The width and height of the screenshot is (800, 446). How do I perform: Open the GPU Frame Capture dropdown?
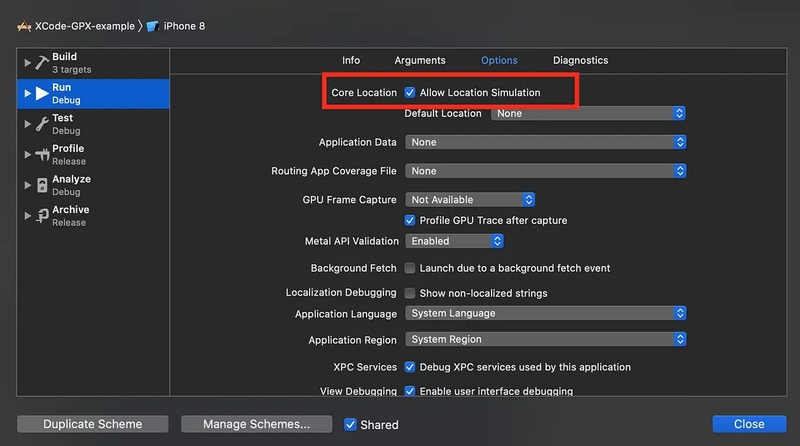coord(470,200)
